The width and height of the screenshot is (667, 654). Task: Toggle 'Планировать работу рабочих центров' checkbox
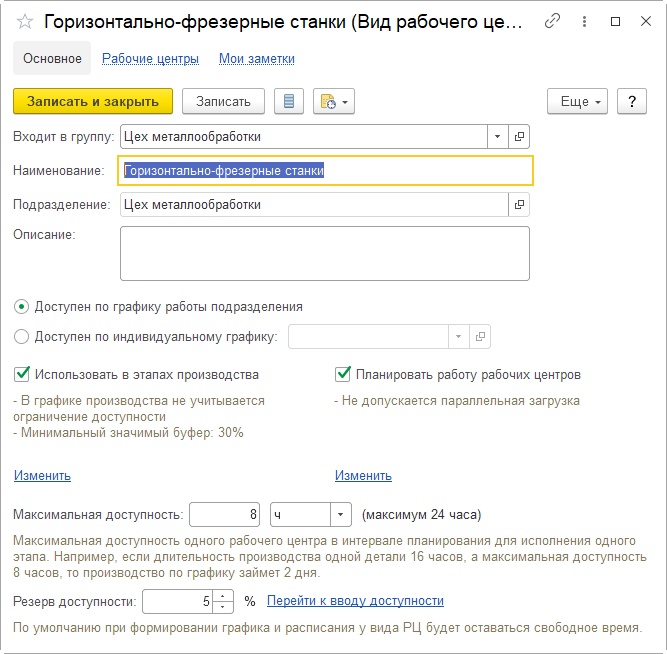point(343,375)
